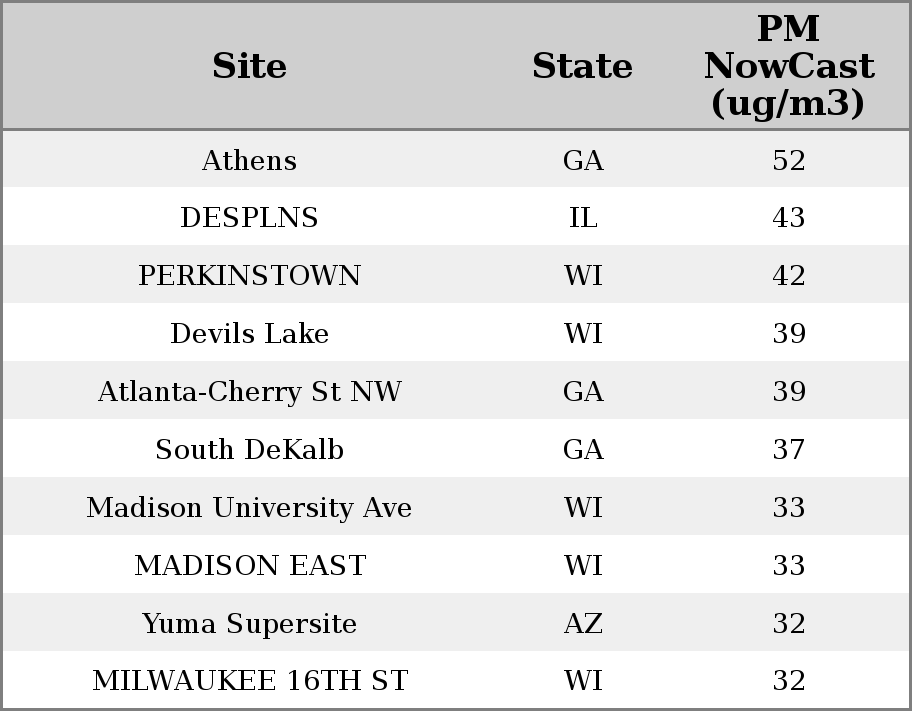Viewport: 912px width, 711px height.
Task: Click the Site column header
Action: [249, 66]
